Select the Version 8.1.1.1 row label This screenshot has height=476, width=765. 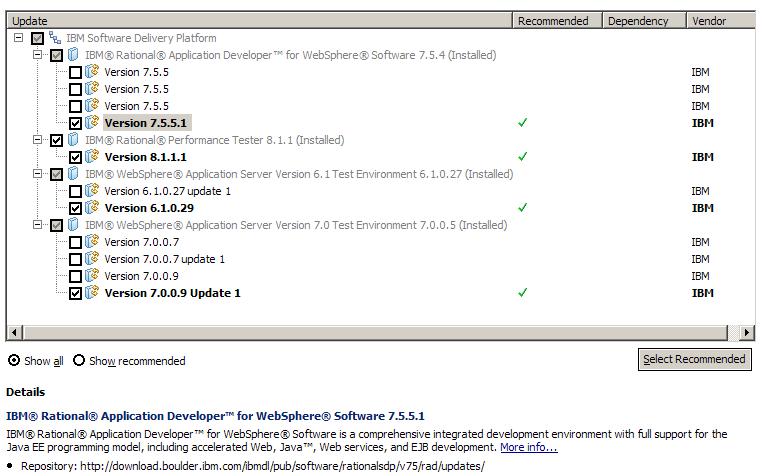[145, 157]
